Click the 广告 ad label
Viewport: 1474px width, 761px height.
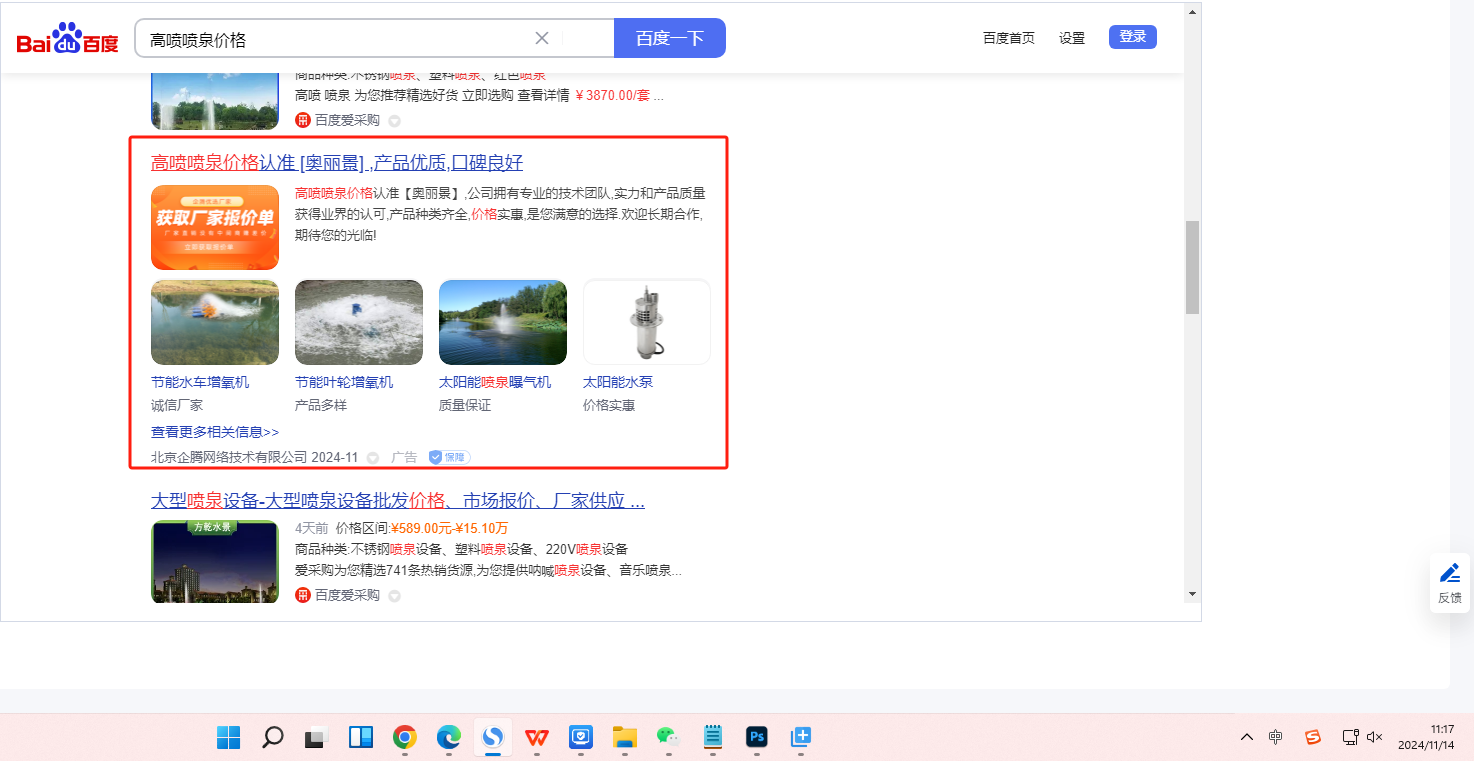coord(404,457)
